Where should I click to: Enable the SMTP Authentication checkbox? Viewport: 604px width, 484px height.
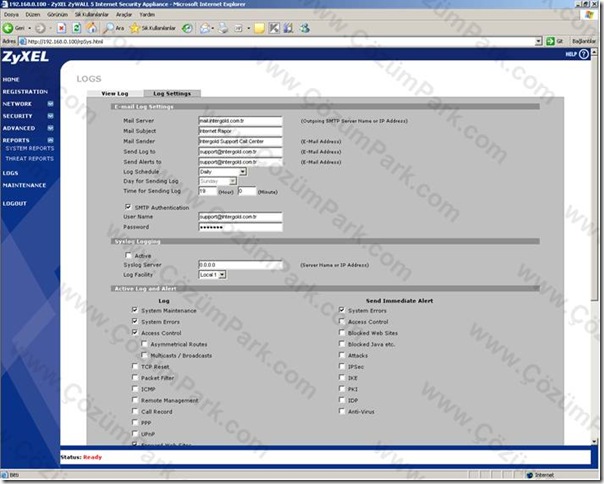coord(128,207)
